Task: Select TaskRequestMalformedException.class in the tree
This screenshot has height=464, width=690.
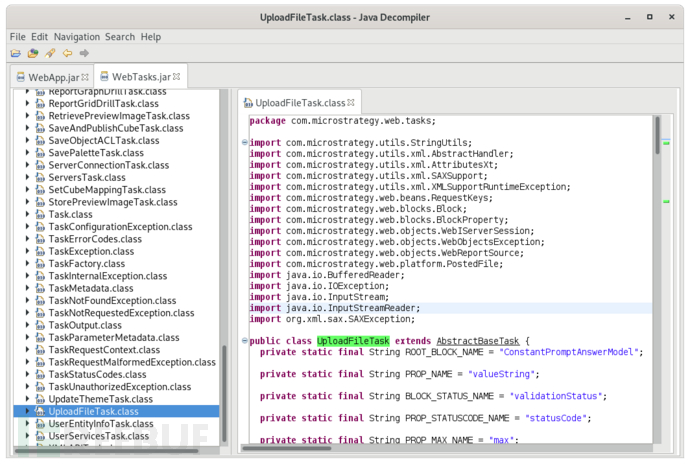Action: pyautogui.click(x=132, y=362)
